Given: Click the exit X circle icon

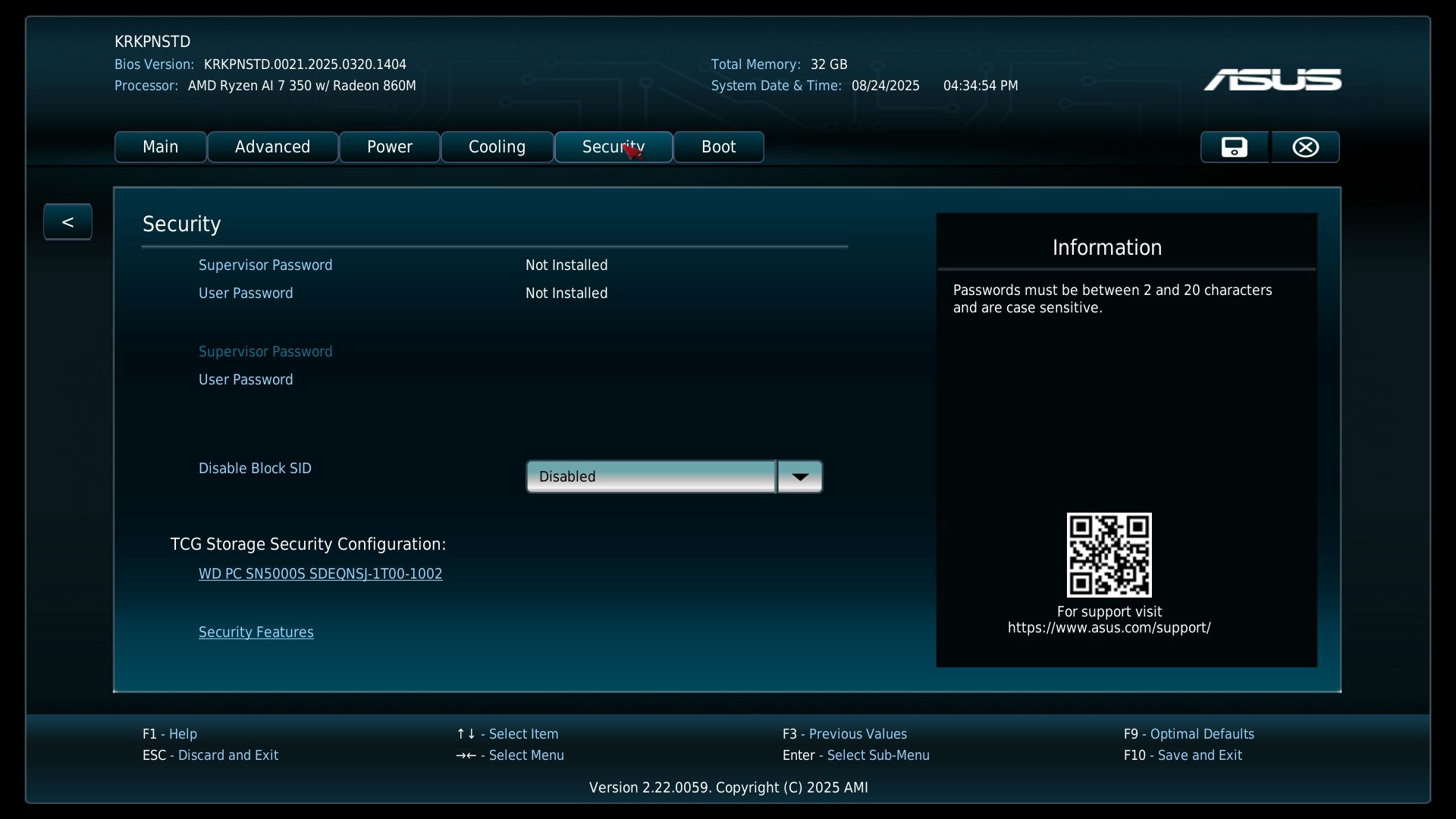Looking at the screenshot, I should (x=1305, y=147).
